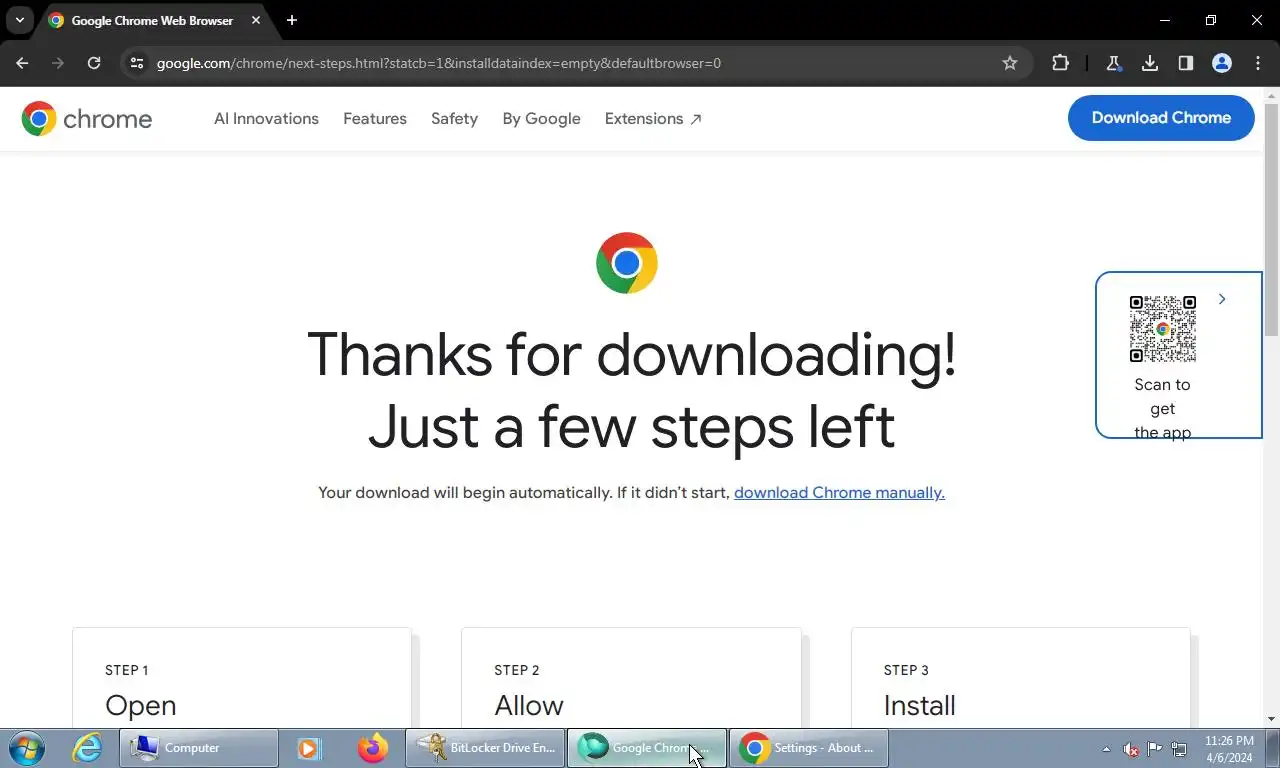Reload the current page

tap(94, 63)
